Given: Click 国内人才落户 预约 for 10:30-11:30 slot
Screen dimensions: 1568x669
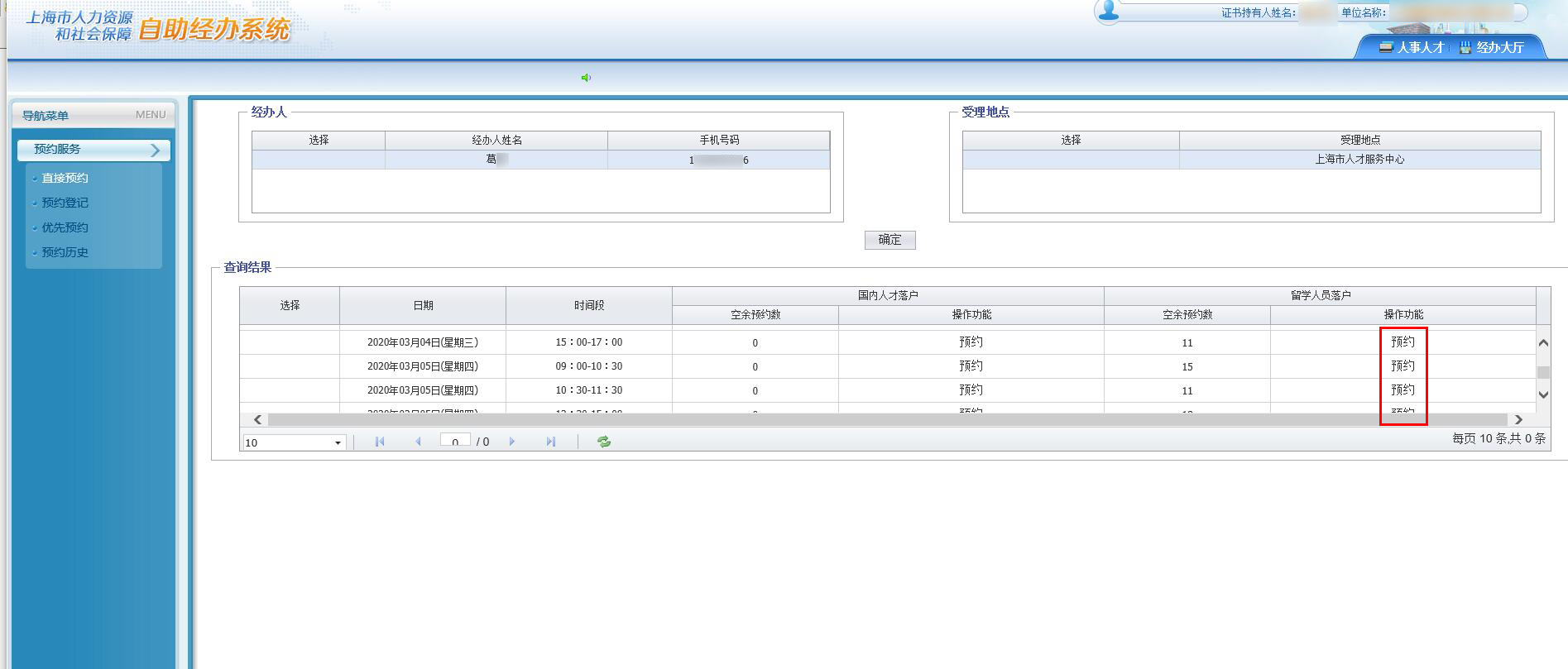Looking at the screenshot, I should point(971,389).
